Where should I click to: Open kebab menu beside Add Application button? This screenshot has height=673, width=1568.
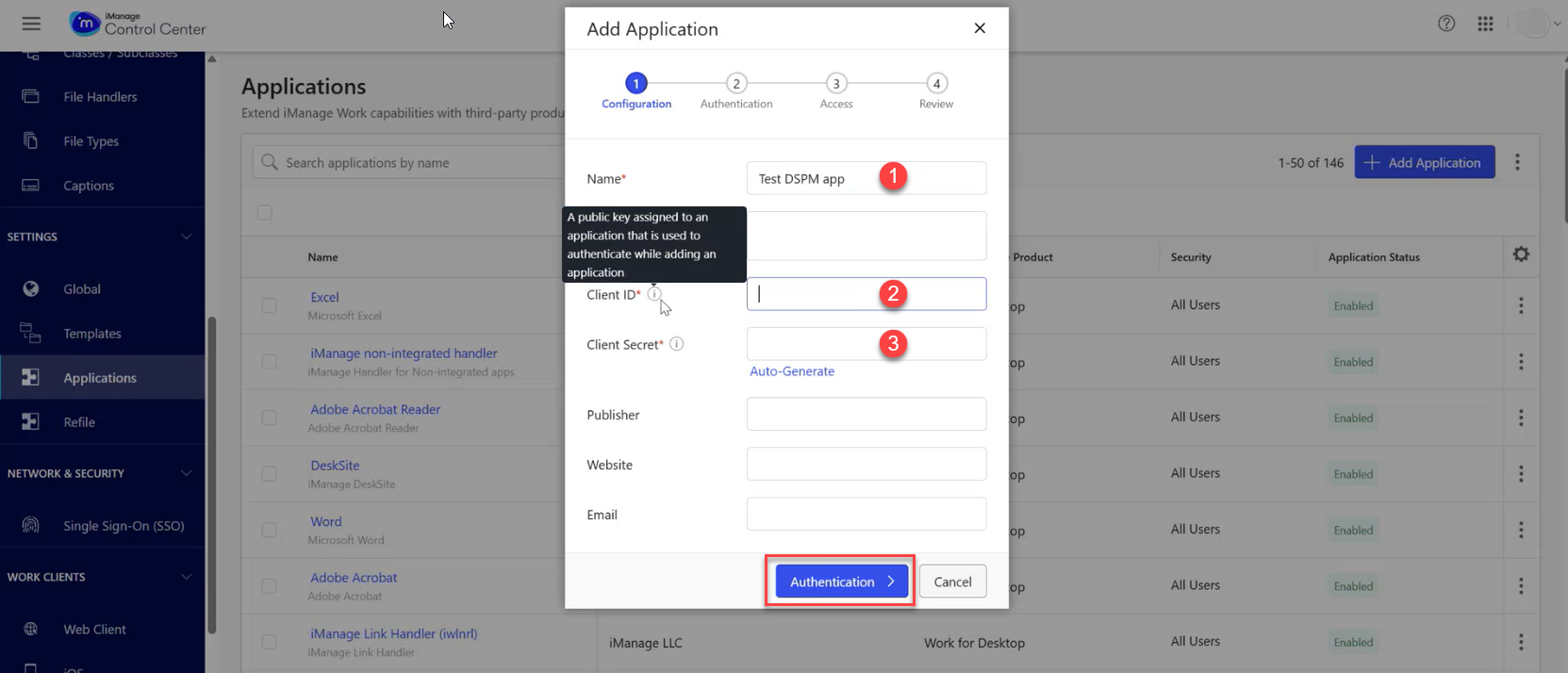(1517, 162)
